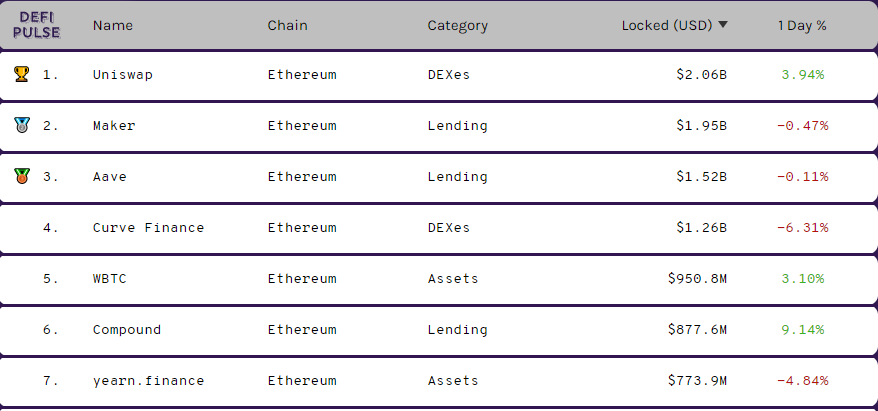Click the Assets category in WBTC row
The width and height of the screenshot is (878, 411).
(453, 278)
